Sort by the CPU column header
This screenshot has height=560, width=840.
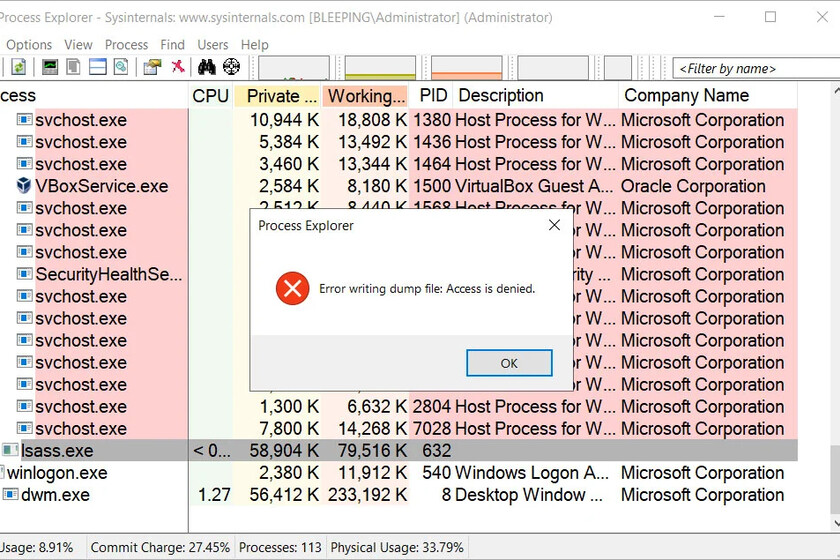[x=211, y=96]
